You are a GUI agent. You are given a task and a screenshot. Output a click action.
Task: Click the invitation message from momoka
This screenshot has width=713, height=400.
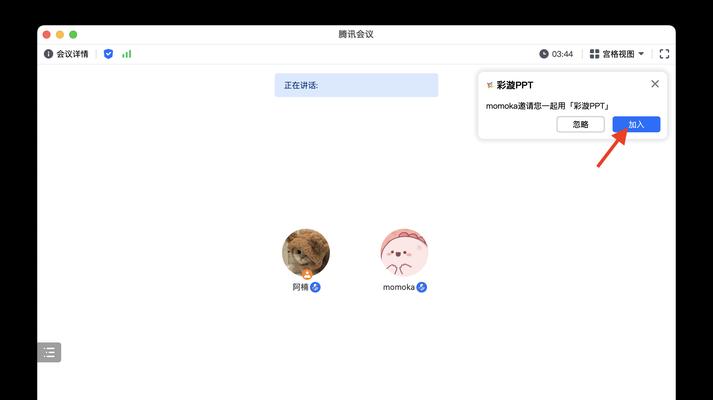pos(547,106)
